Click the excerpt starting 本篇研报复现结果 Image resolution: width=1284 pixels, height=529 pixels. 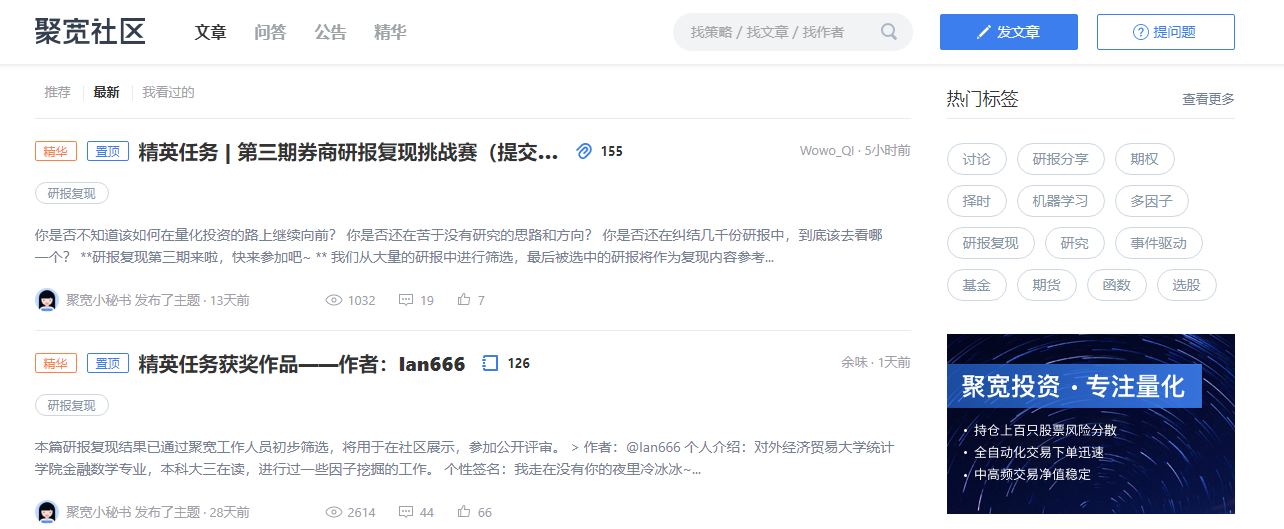465,457
